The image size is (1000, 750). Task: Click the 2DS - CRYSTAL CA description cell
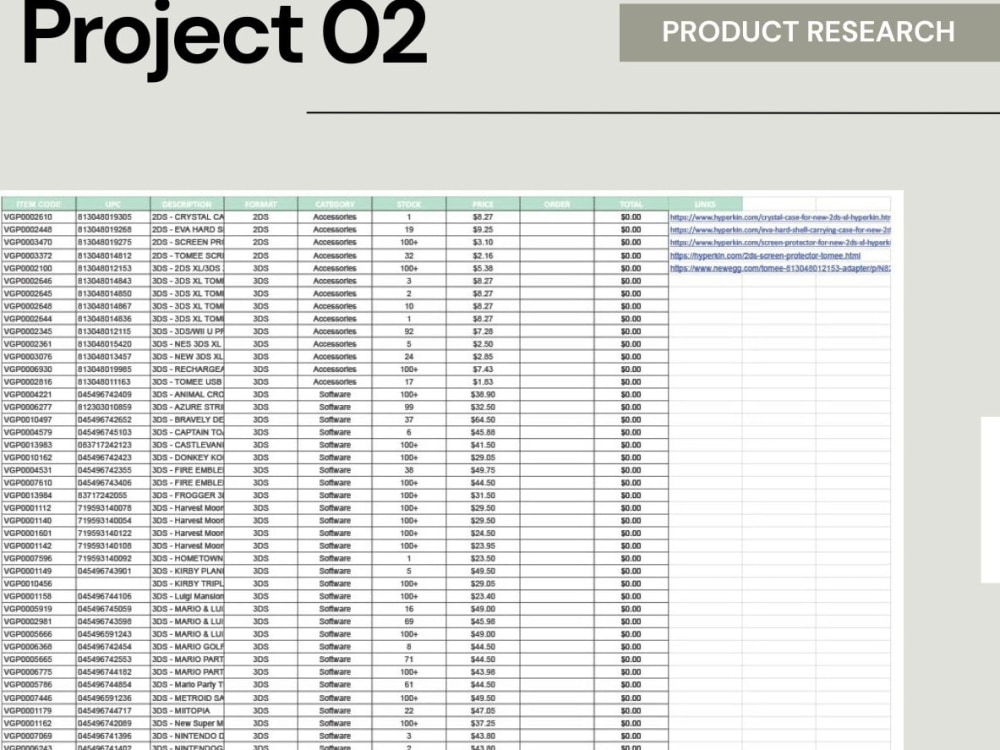[x=188, y=217]
